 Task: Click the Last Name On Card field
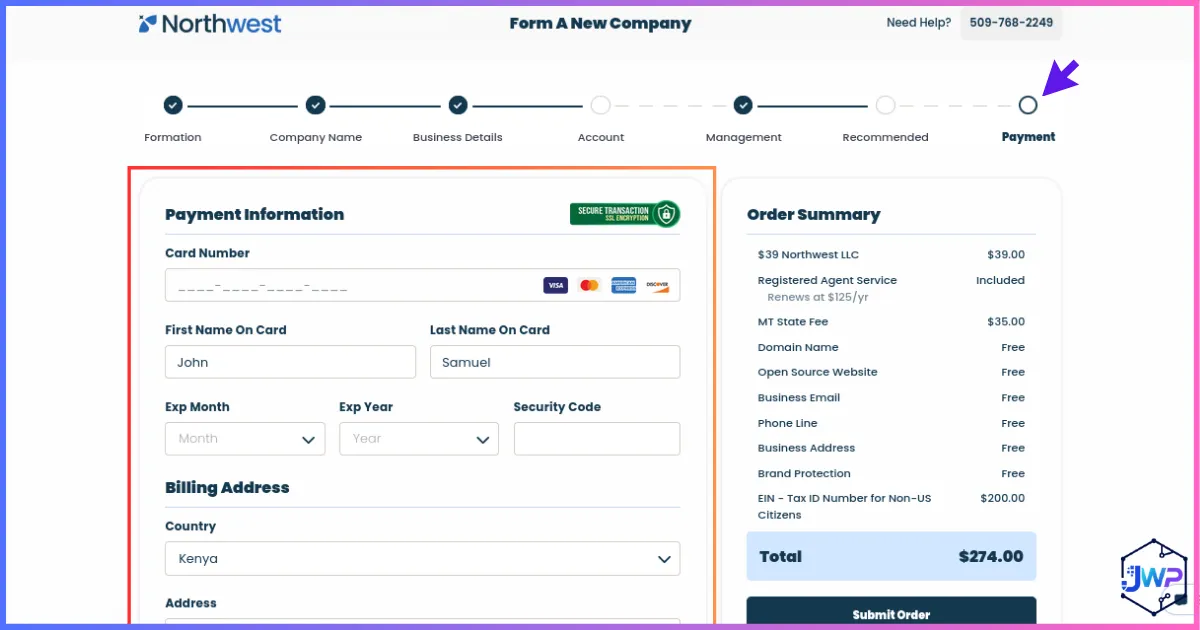(x=555, y=362)
